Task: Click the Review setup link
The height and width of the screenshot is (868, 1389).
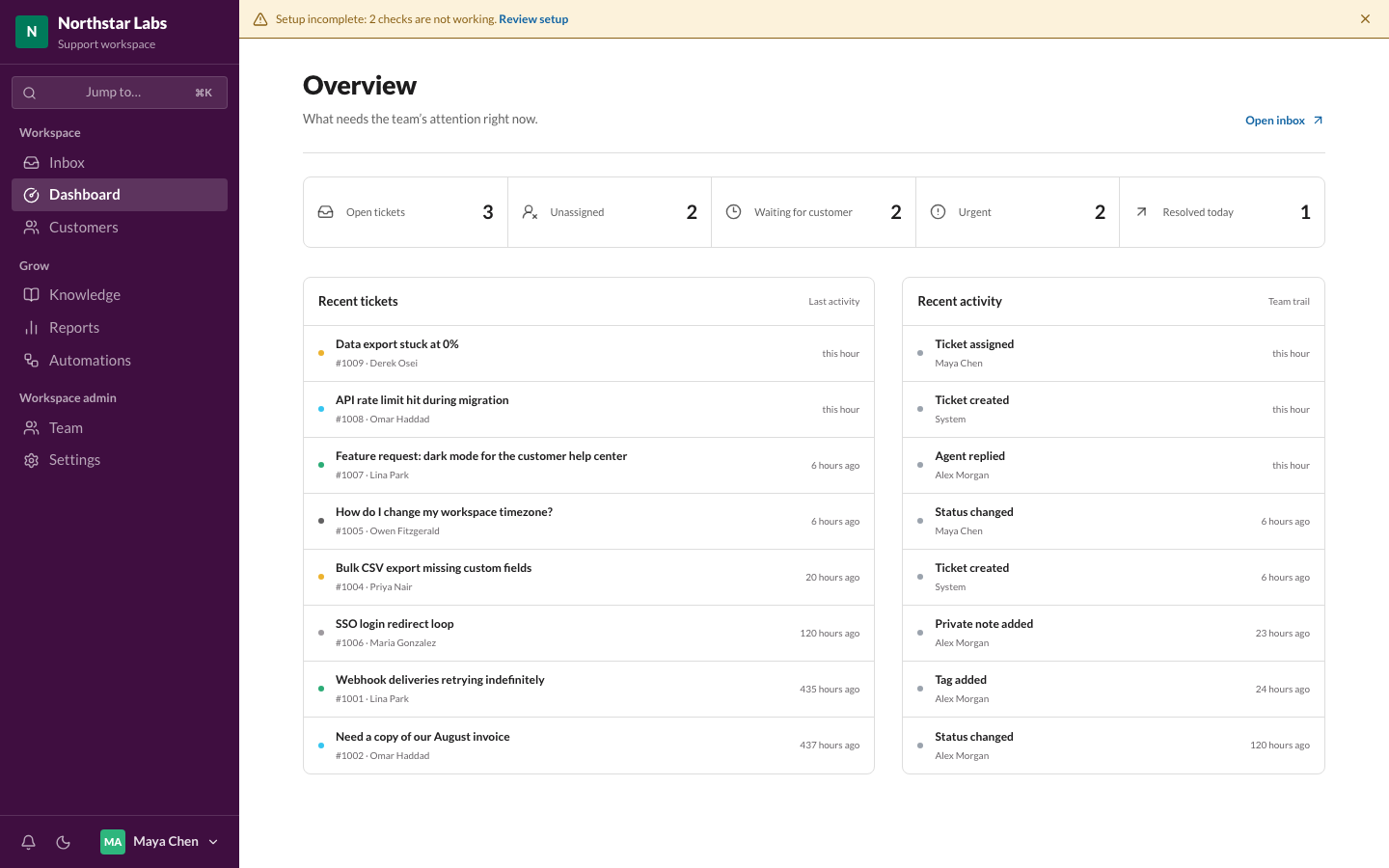Action: [533, 19]
